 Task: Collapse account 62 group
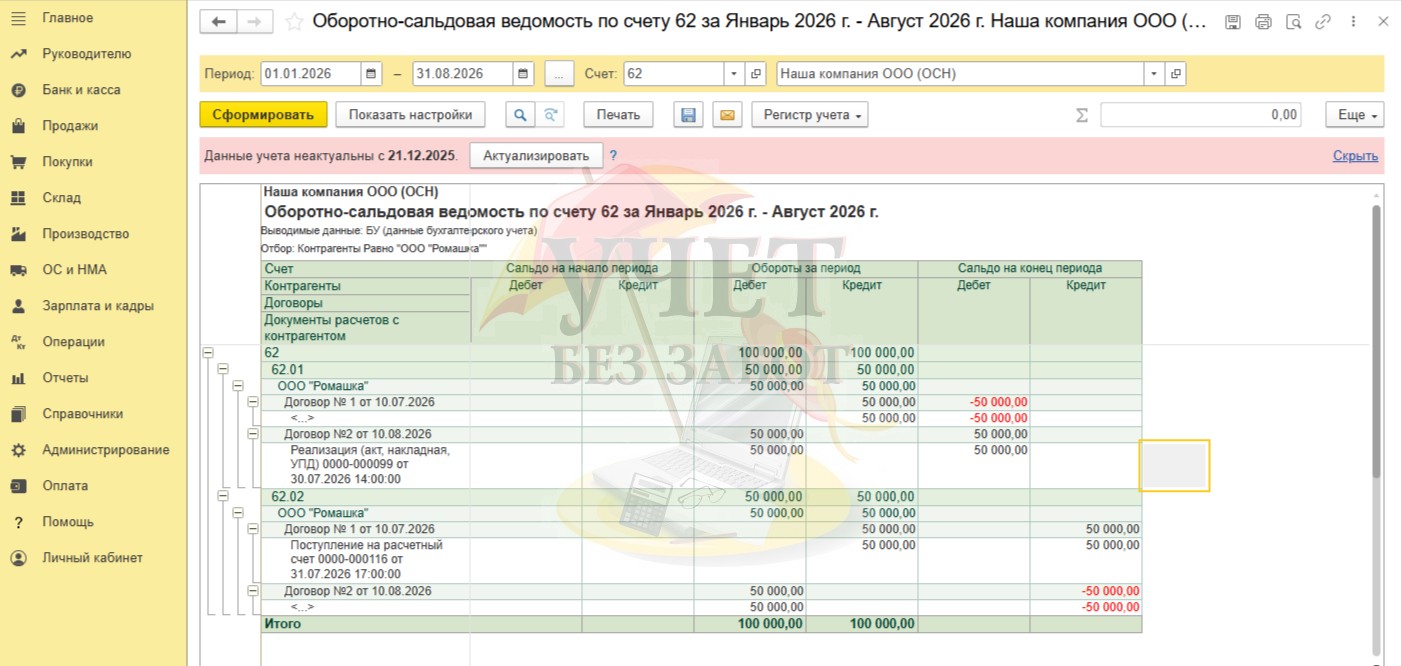[x=208, y=353]
